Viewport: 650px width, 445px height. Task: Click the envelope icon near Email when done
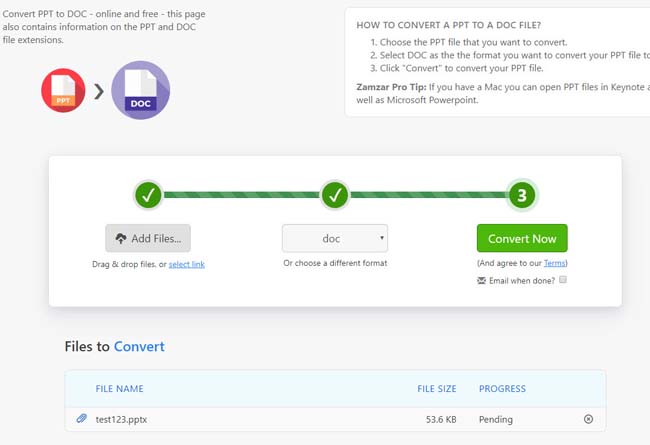tap(483, 281)
